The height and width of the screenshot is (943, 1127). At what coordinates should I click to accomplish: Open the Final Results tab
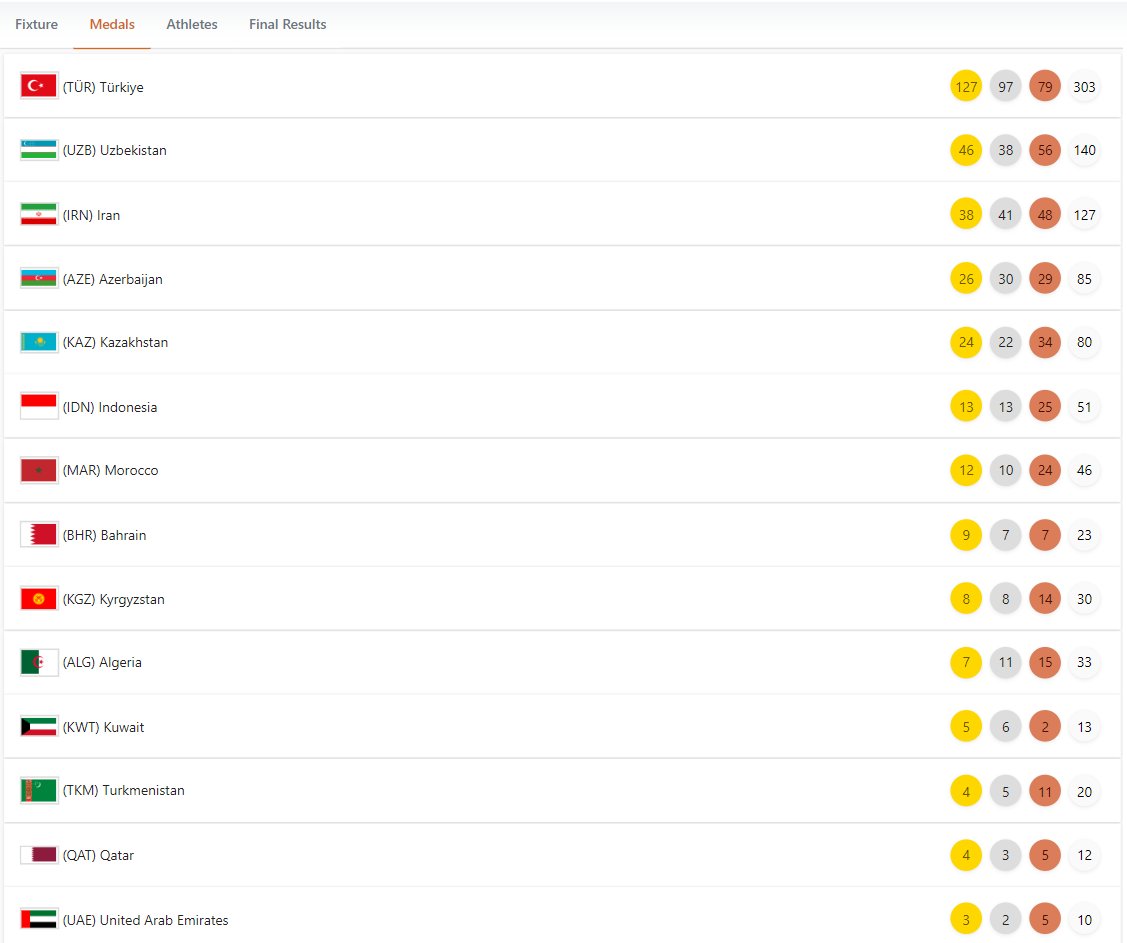tap(288, 24)
